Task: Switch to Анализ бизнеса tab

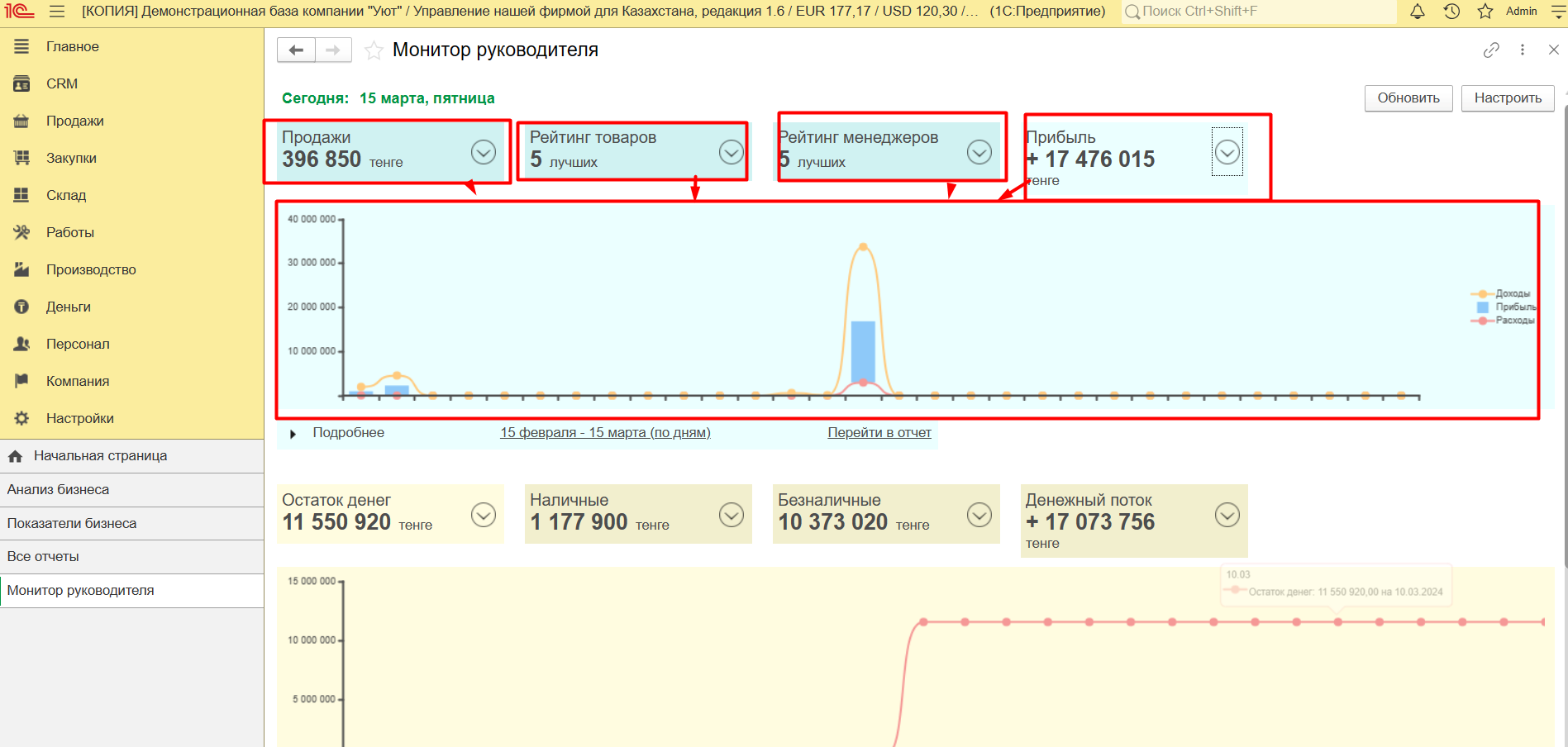Action: 58,490
